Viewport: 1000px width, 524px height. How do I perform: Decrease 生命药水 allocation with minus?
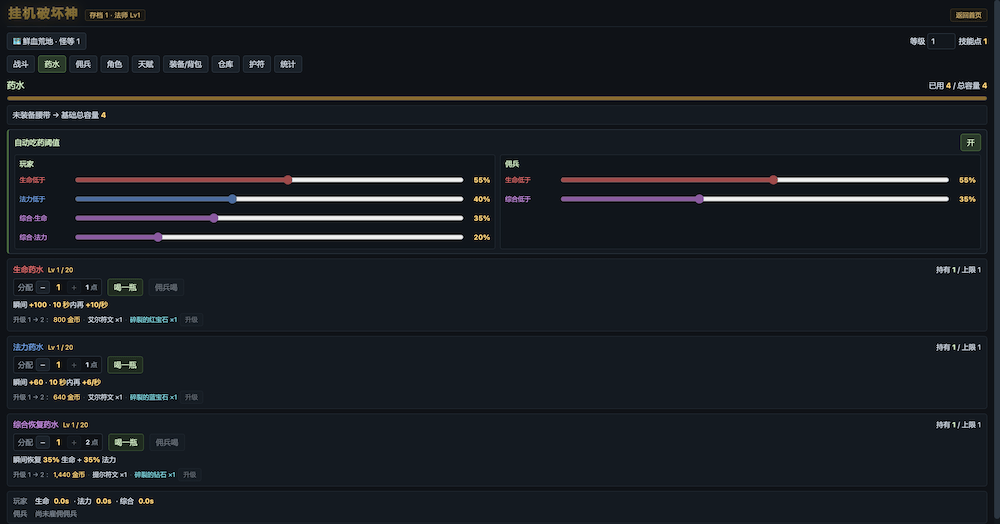(x=43, y=287)
